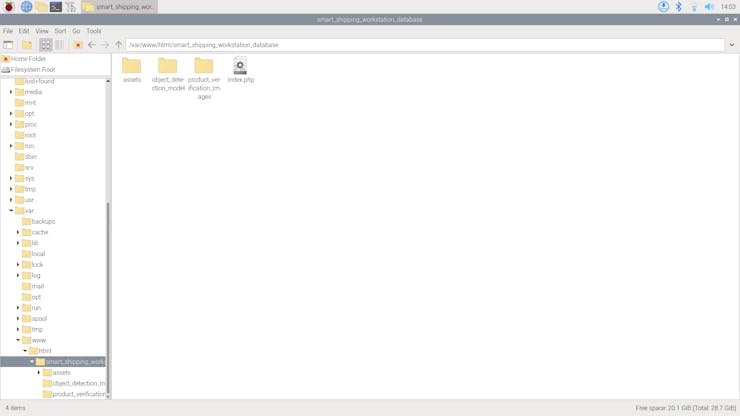This screenshot has width=740, height=416.
Task: Select the log folder in tree
Action: click(x=32, y=275)
